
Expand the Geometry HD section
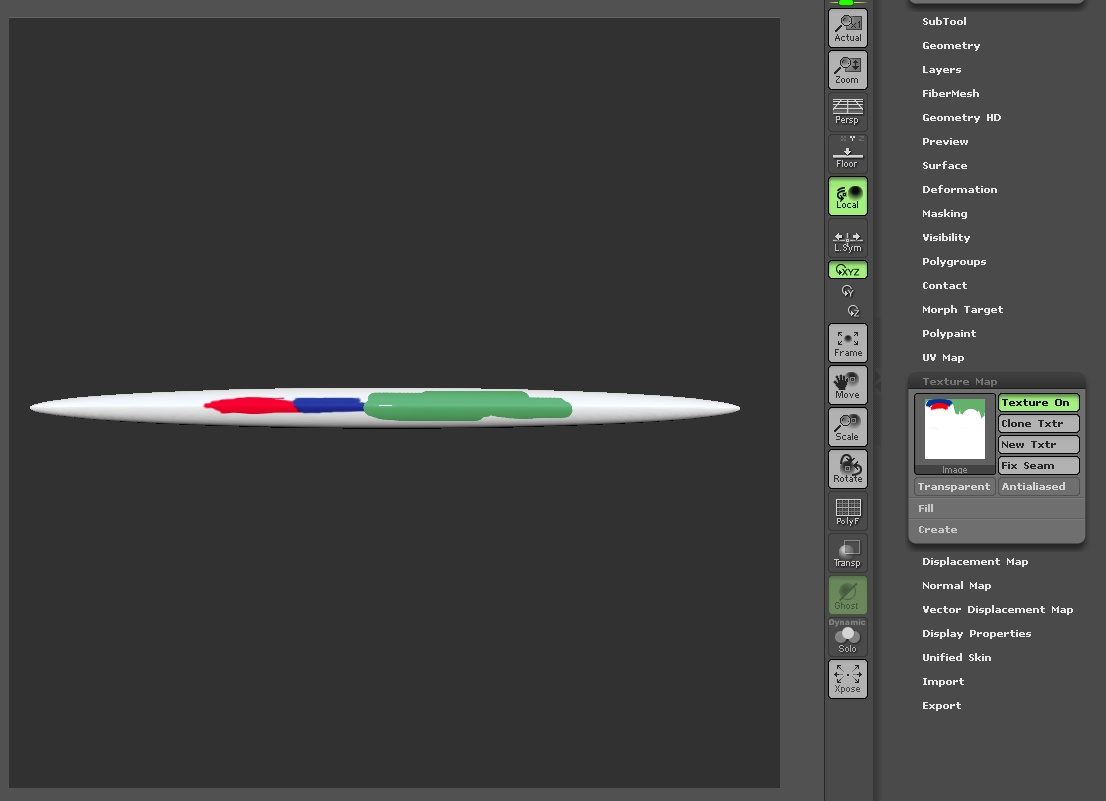click(961, 117)
